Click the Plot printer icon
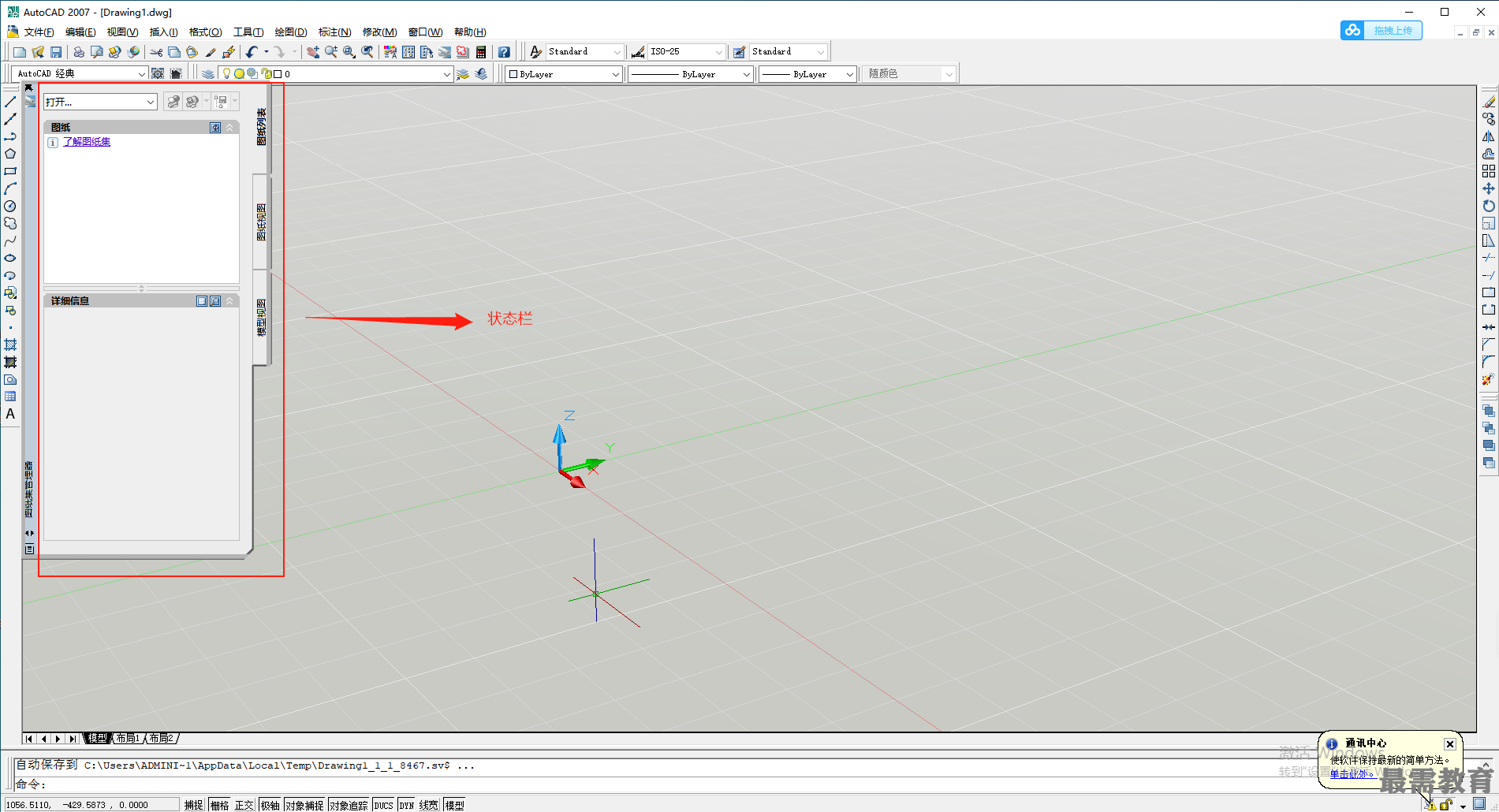Viewport: 1499px width, 812px height. (x=78, y=52)
